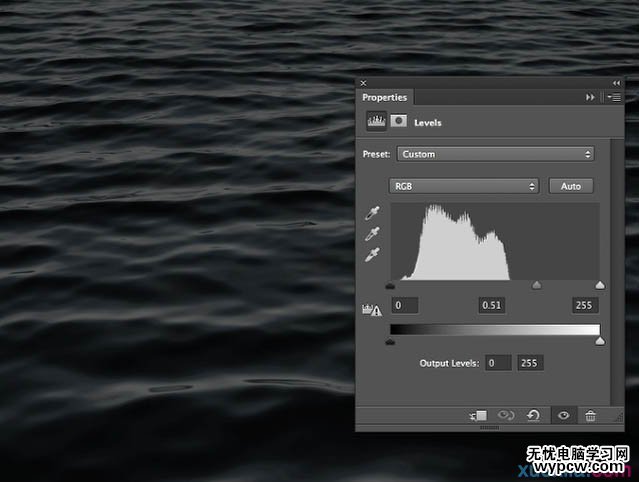Image resolution: width=639 pixels, height=482 pixels.
Task: Select the layer mask icon
Action: [398, 121]
